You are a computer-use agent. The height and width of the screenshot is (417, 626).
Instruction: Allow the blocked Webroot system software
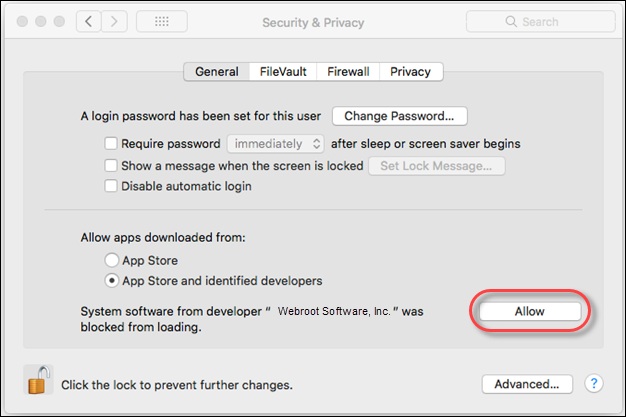[530, 311]
